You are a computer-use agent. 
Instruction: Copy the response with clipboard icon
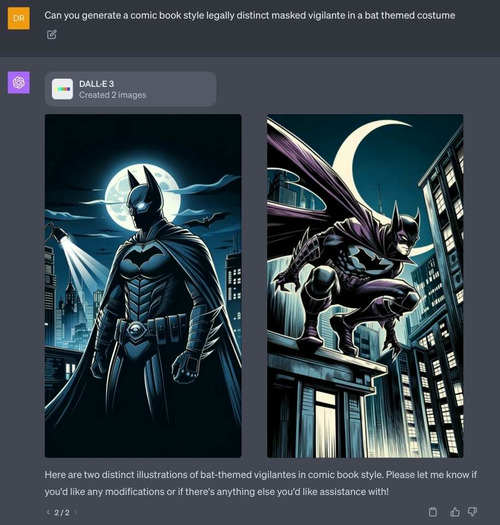[433, 512]
